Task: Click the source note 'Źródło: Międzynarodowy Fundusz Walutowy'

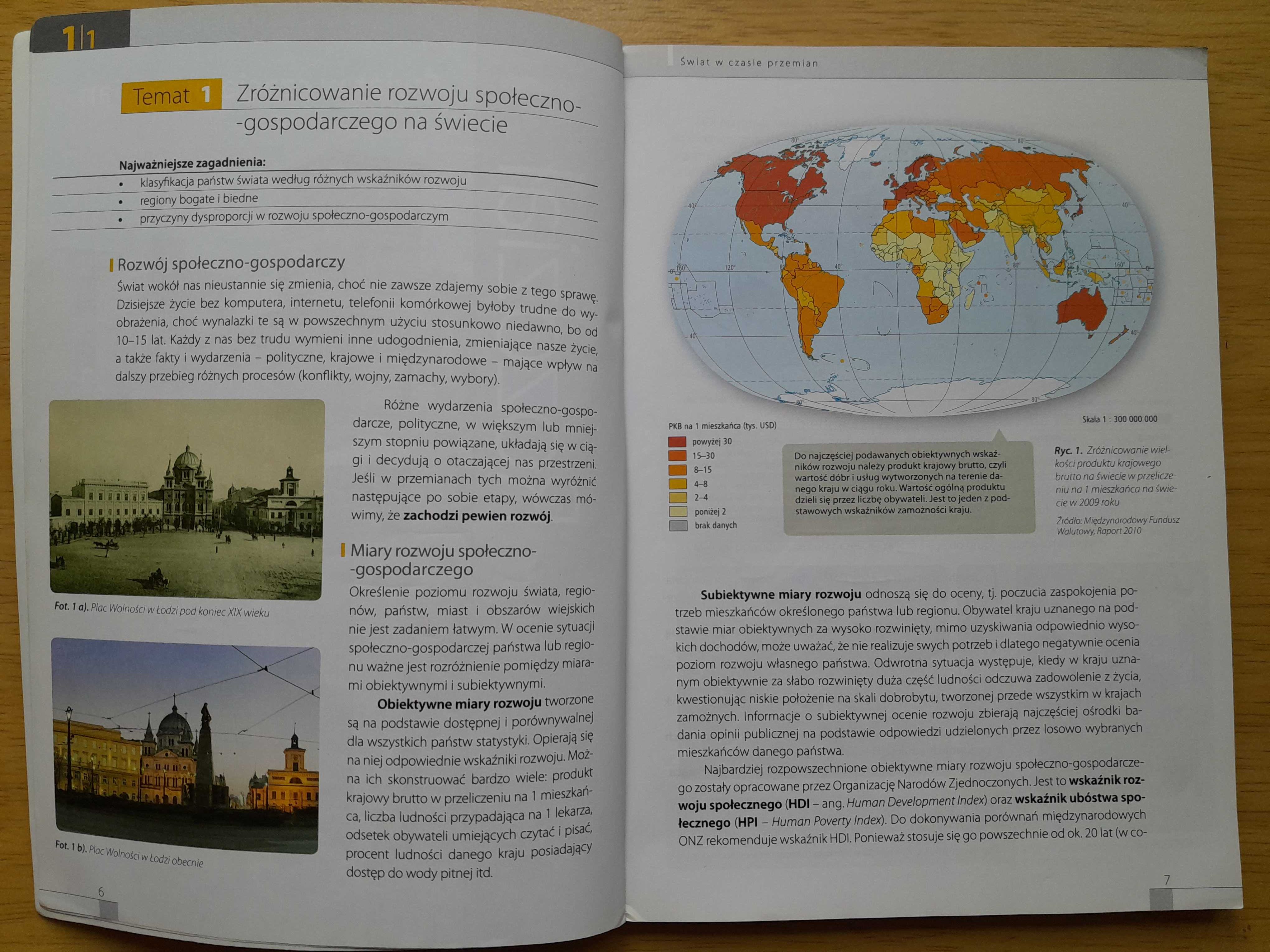Action: pos(1117,525)
